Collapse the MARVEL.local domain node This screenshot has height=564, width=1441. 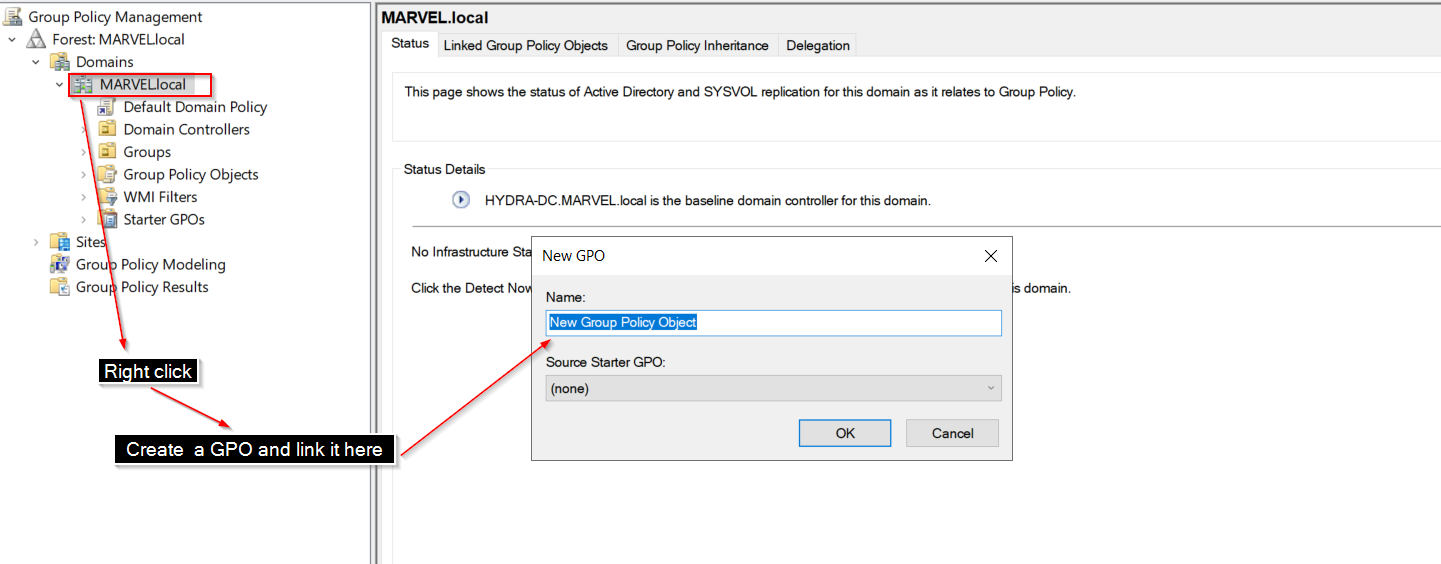tap(59, 84)
